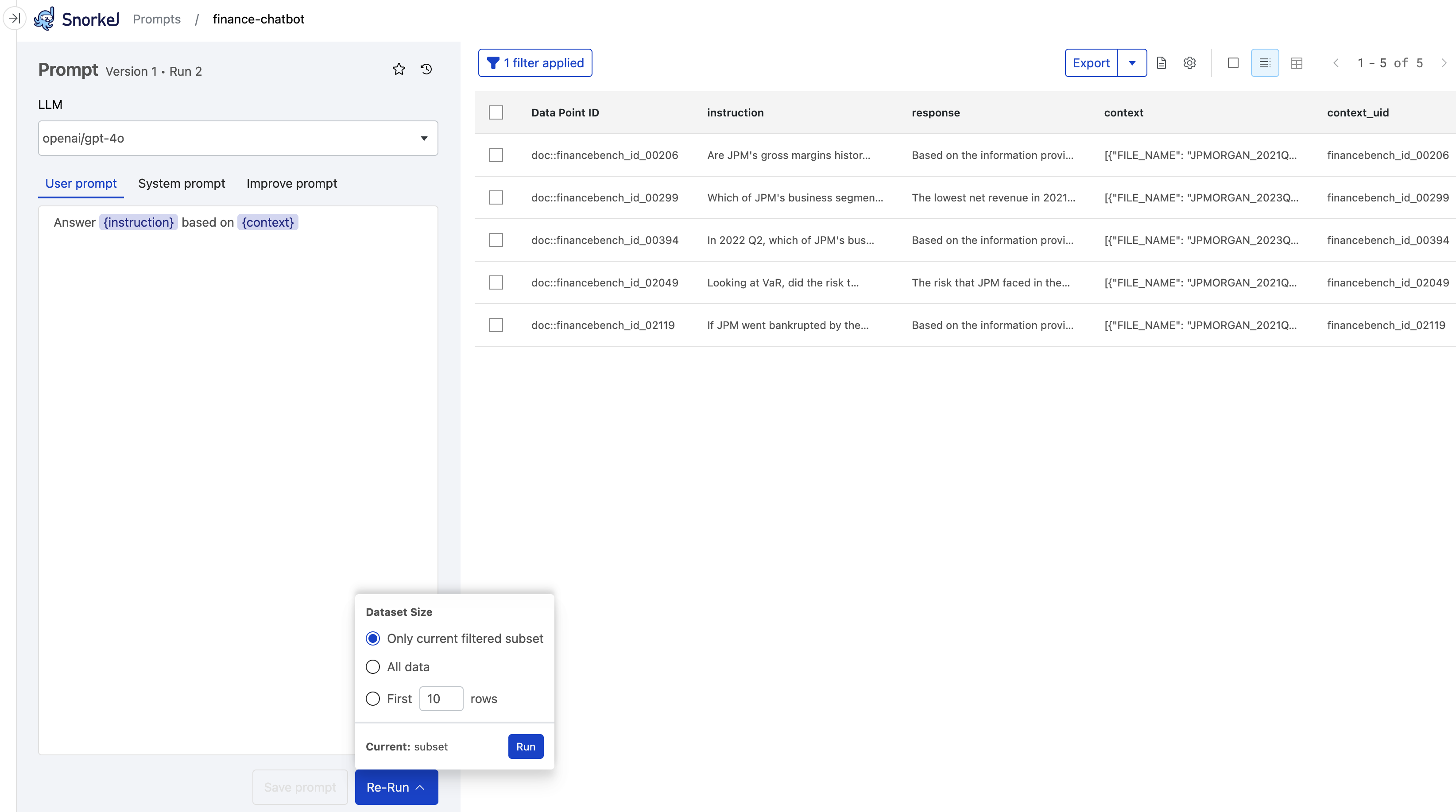Screen dimensions: 1456x812
Task: Click context_uid financebench_id_00206 cell
Action: [1388, 155]
